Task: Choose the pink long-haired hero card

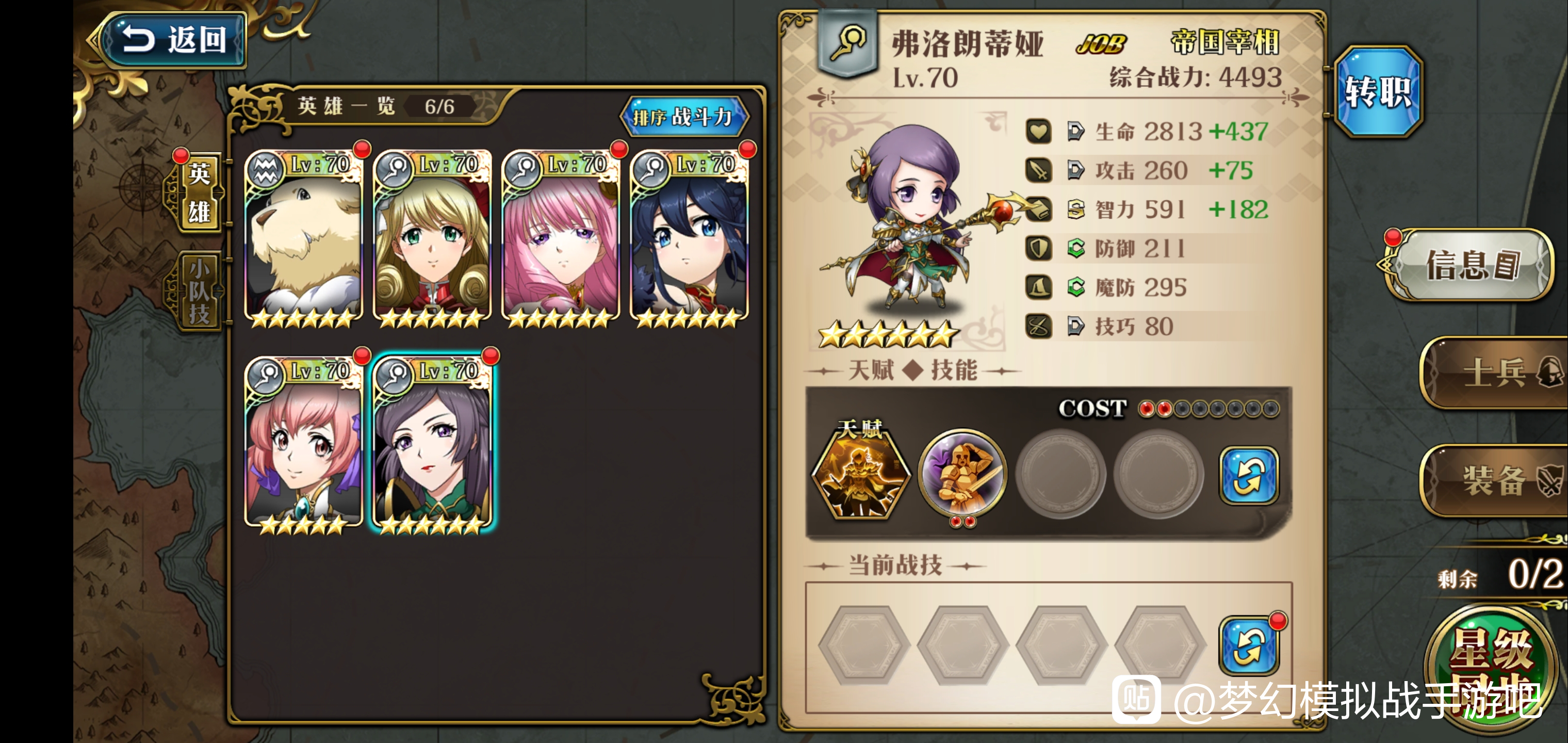Action: tap(561, 237)
